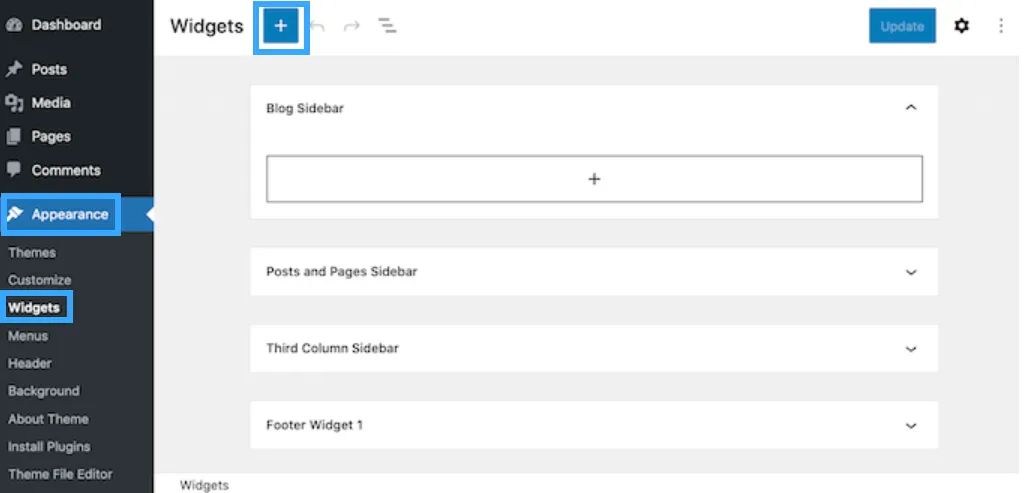Open Header submenu link
The width and height of the screenshot is (1034, 493).
pyautogui.click(x=30, y=363)
